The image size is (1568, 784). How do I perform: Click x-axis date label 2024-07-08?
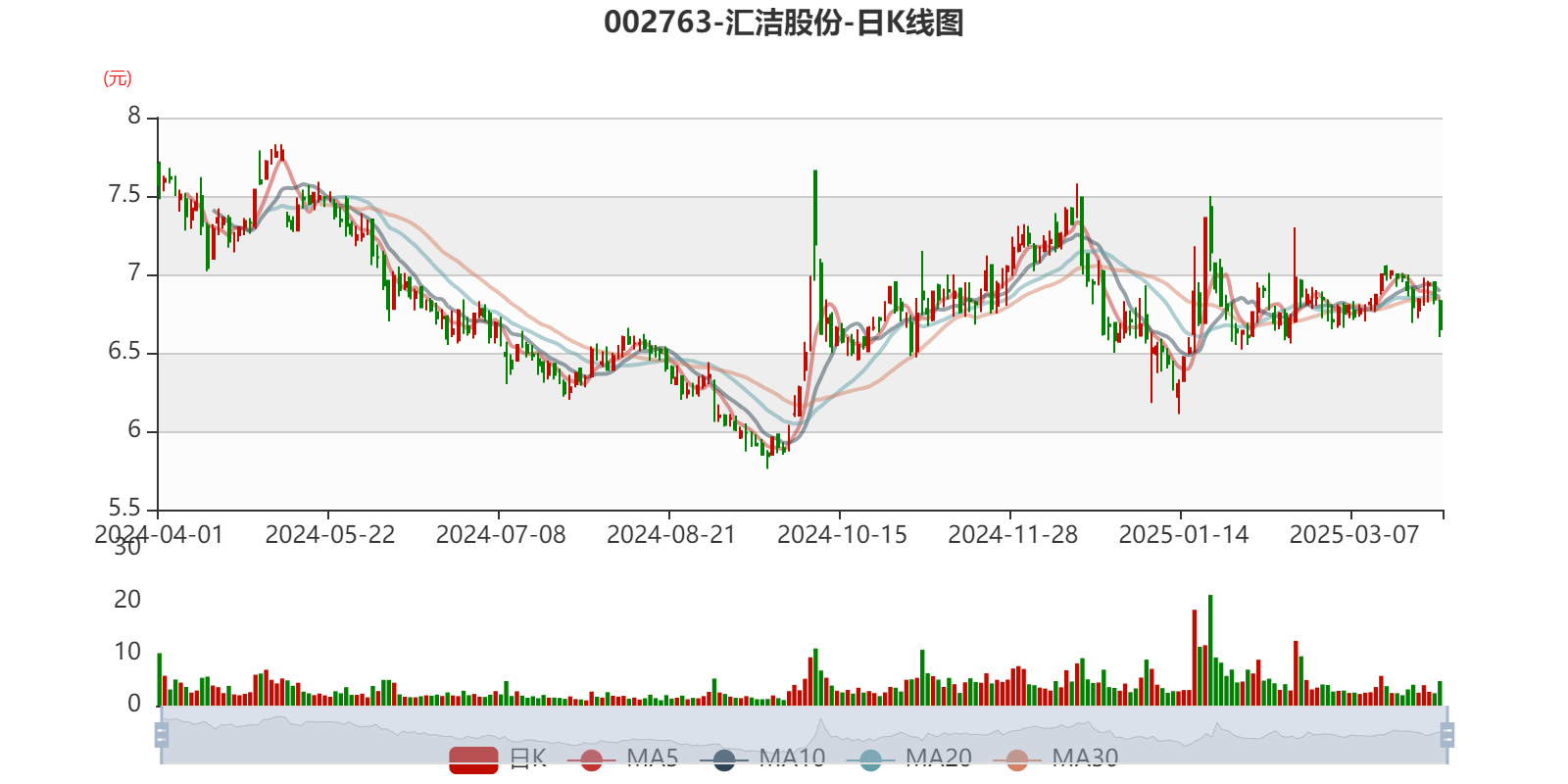(501, 535)
